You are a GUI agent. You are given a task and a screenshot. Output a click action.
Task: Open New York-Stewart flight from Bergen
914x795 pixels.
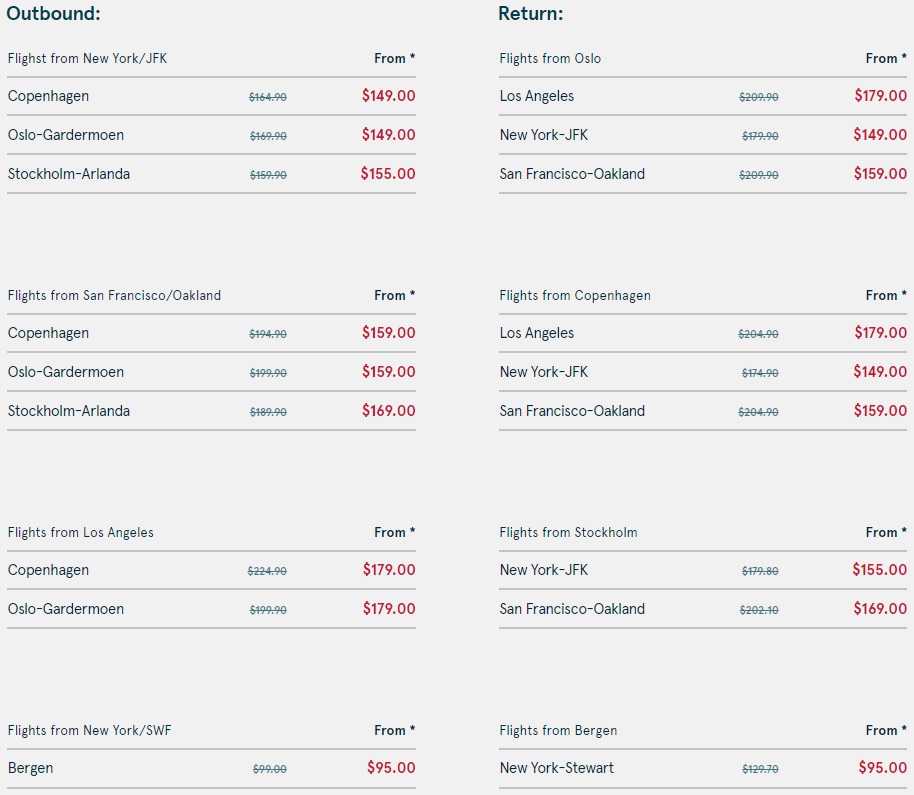click(557, 768)
